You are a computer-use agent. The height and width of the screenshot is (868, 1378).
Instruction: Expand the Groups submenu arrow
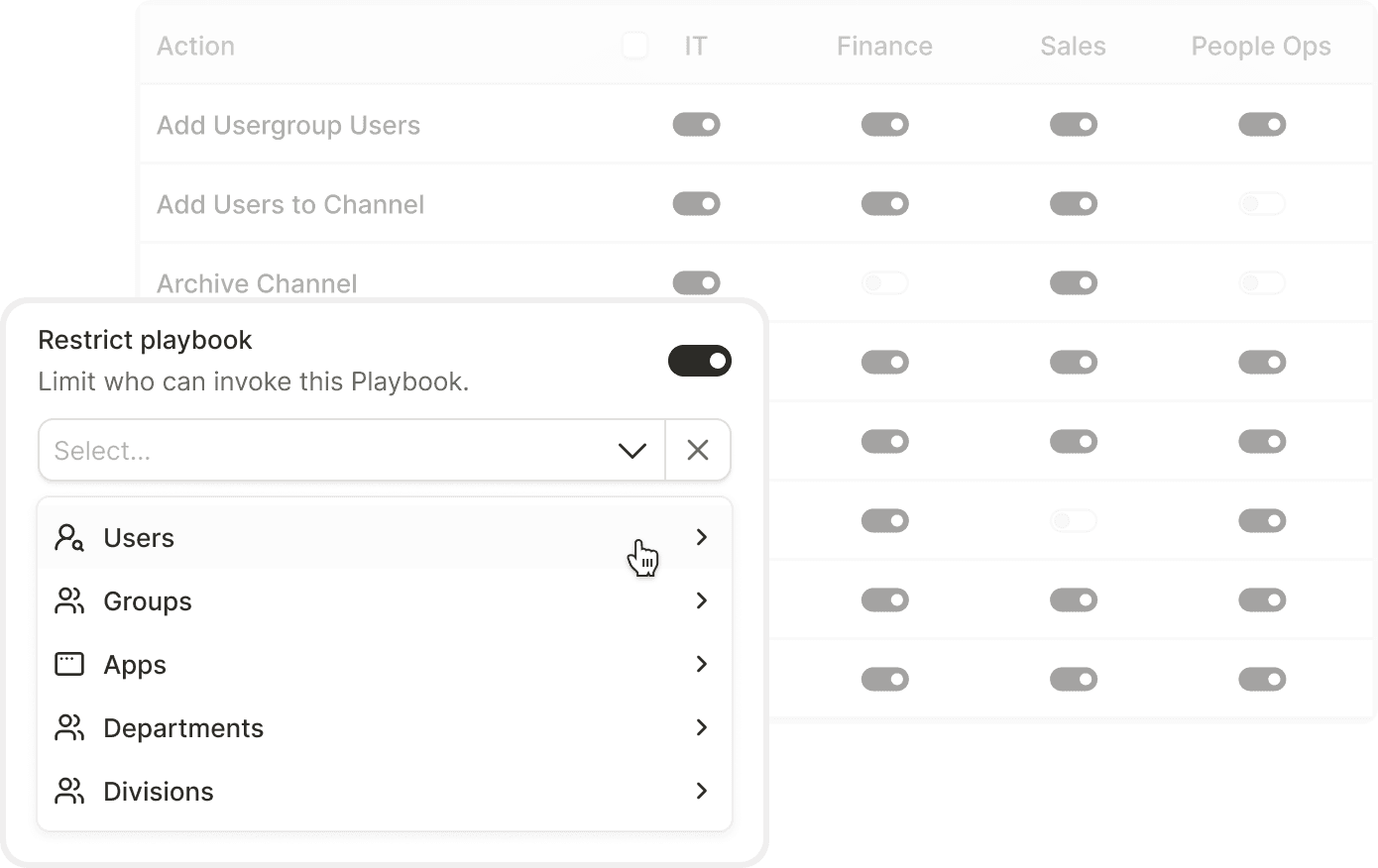click(x=702, y=600)
